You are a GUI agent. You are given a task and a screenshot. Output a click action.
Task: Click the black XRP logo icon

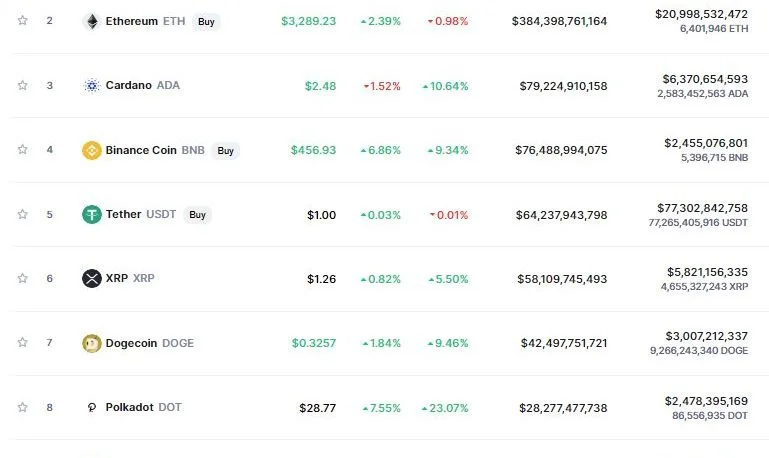point(92,279)
